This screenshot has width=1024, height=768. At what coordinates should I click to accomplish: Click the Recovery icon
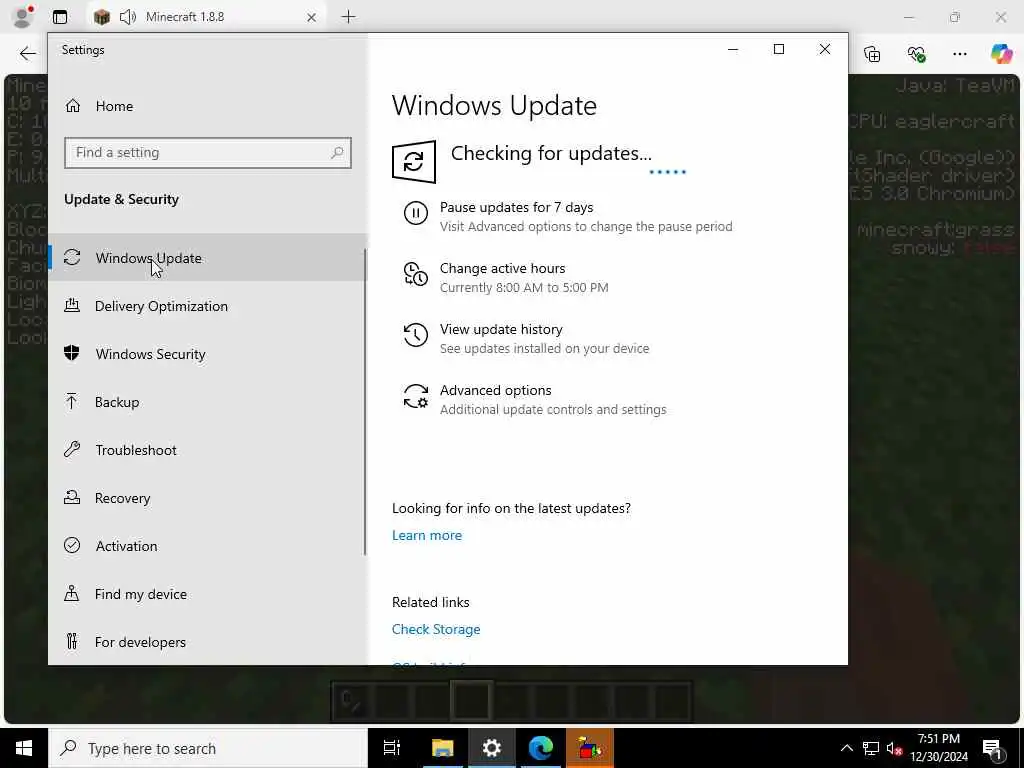tap(72, 497)
